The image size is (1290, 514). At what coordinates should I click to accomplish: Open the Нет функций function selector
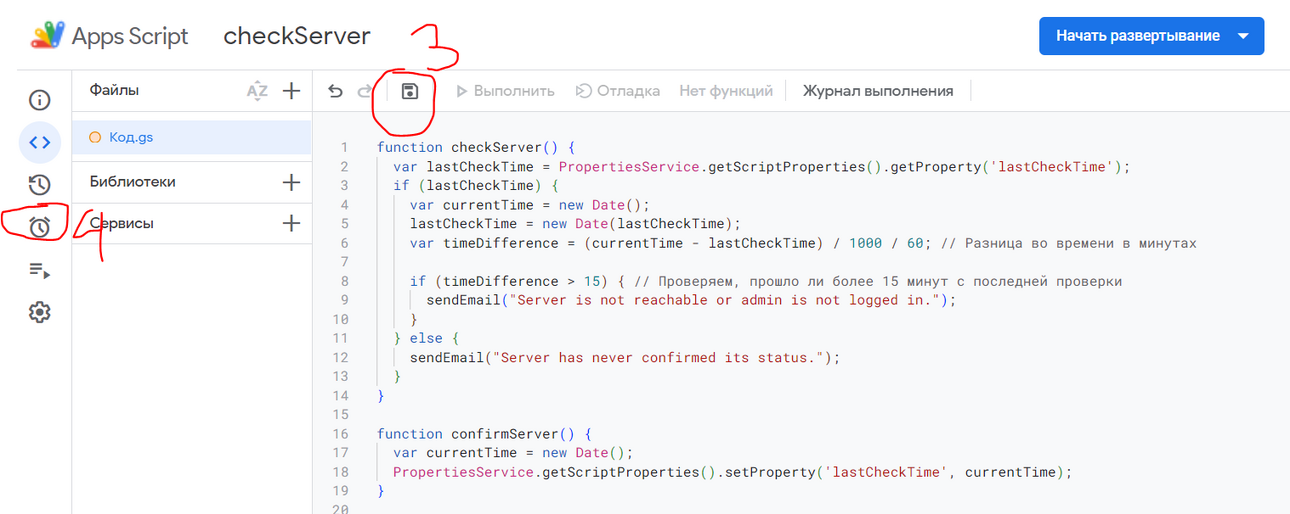726,91
